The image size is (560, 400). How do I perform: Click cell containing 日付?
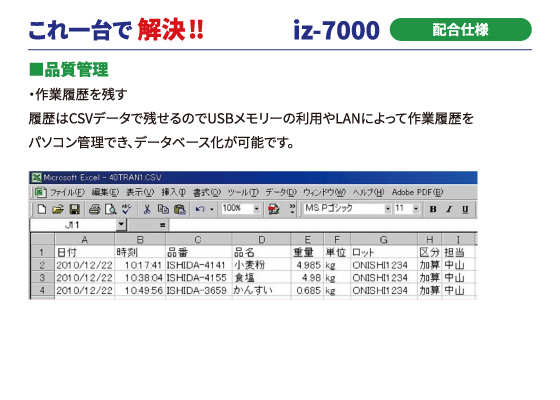tap(85, 252)
